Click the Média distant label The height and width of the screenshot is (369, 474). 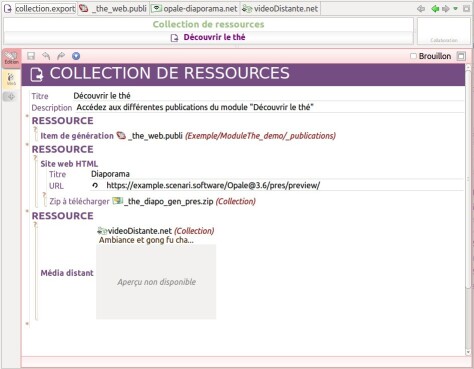click(x=67, y=273)
